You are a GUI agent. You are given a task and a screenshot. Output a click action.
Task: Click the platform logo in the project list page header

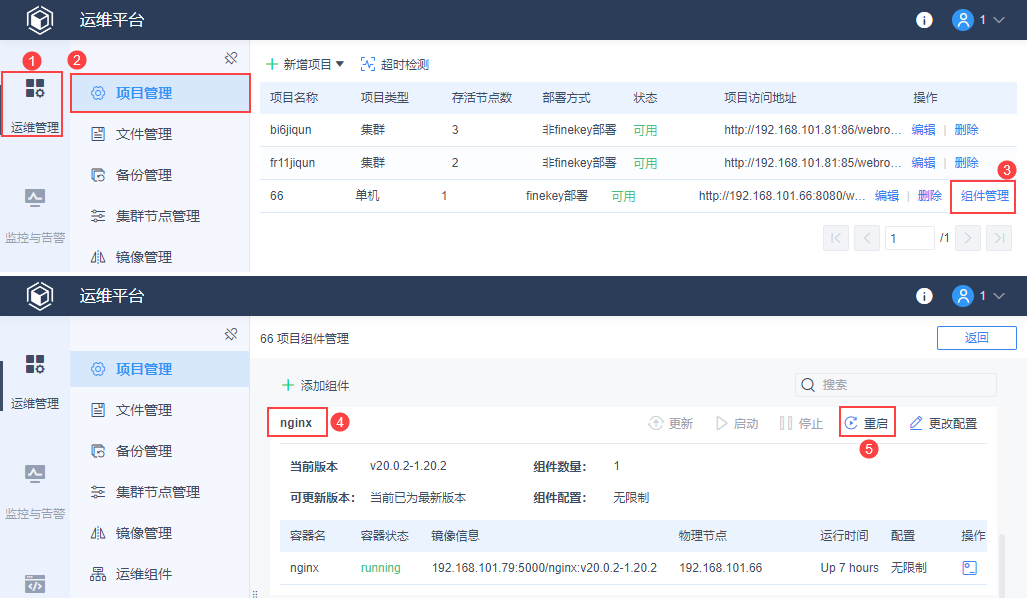pyautogui.click(x=40, y=20)
